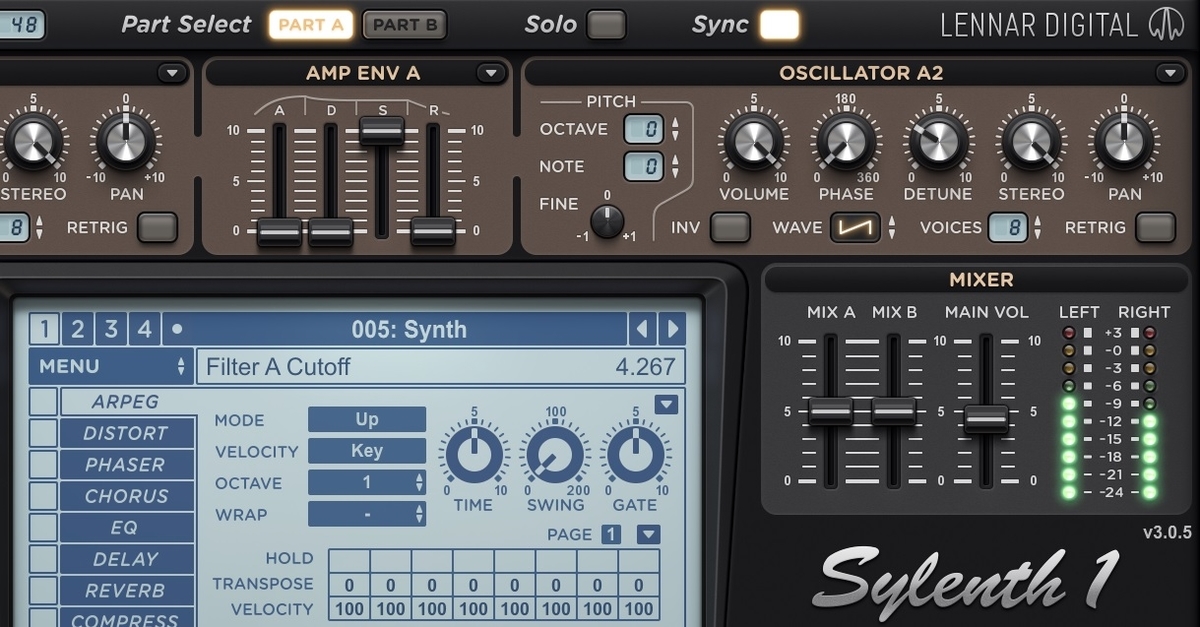
Task: Enable the ARPEG effect checkbox
Action: click(43, 401)
